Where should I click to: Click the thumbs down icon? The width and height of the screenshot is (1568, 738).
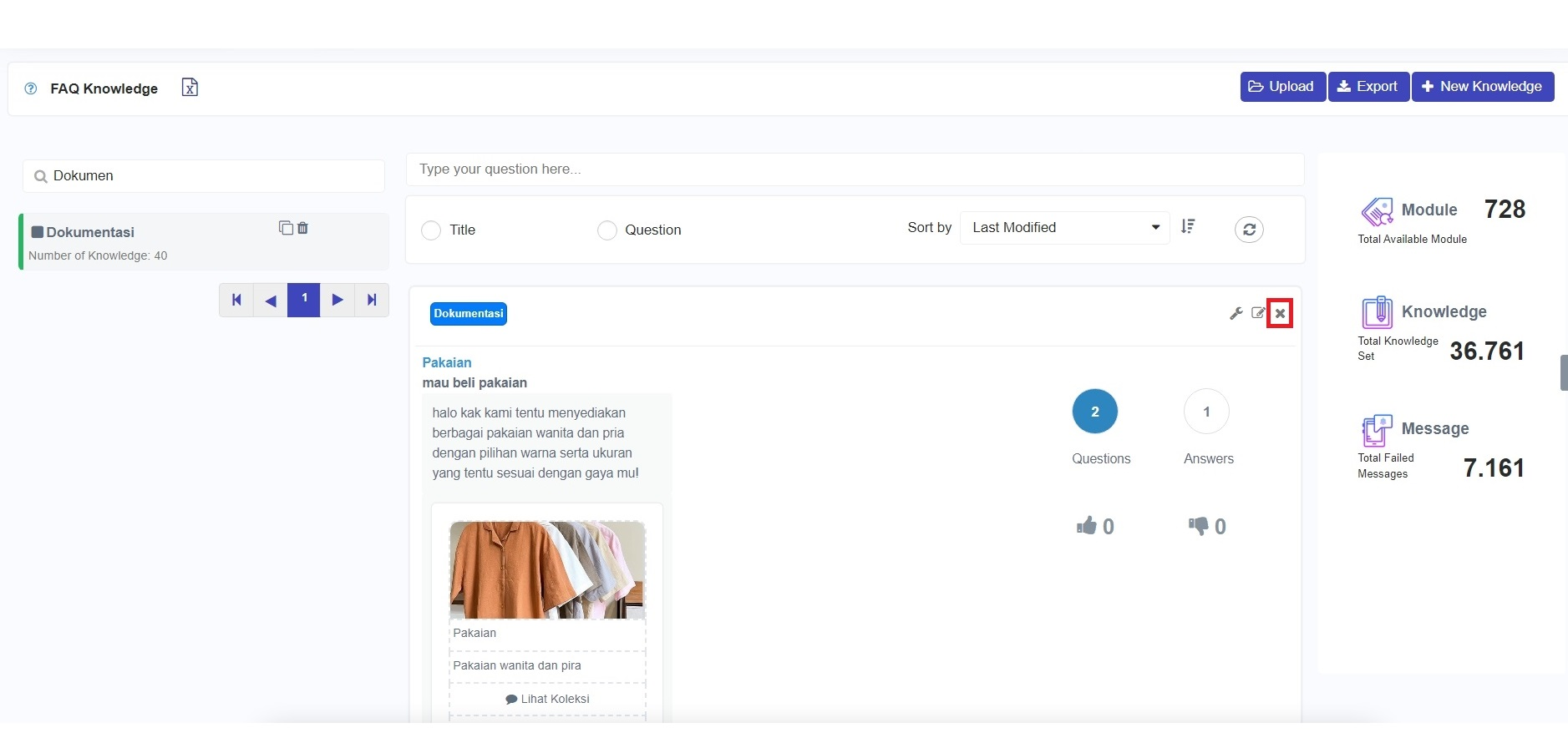1198,526
